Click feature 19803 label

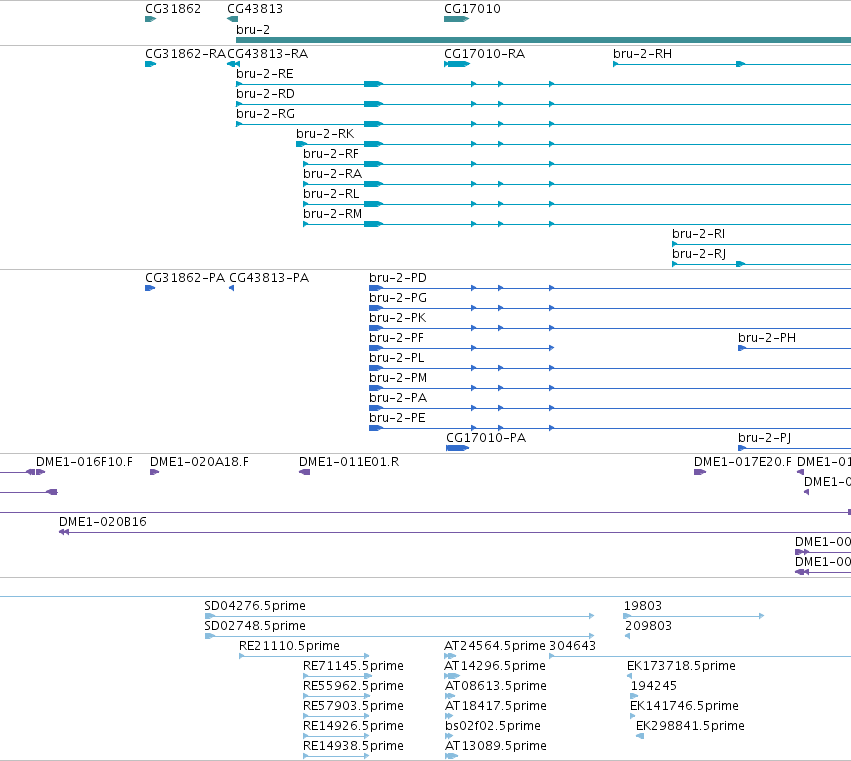point(643,606)
